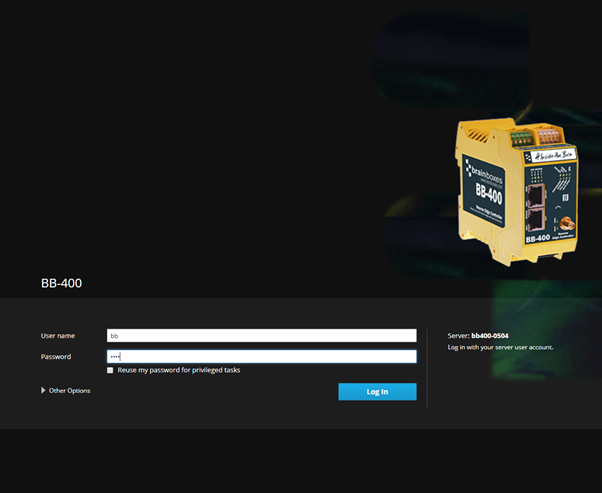Click the Log In button
Viewport: 602px width, 493px height.
point(377,391)
